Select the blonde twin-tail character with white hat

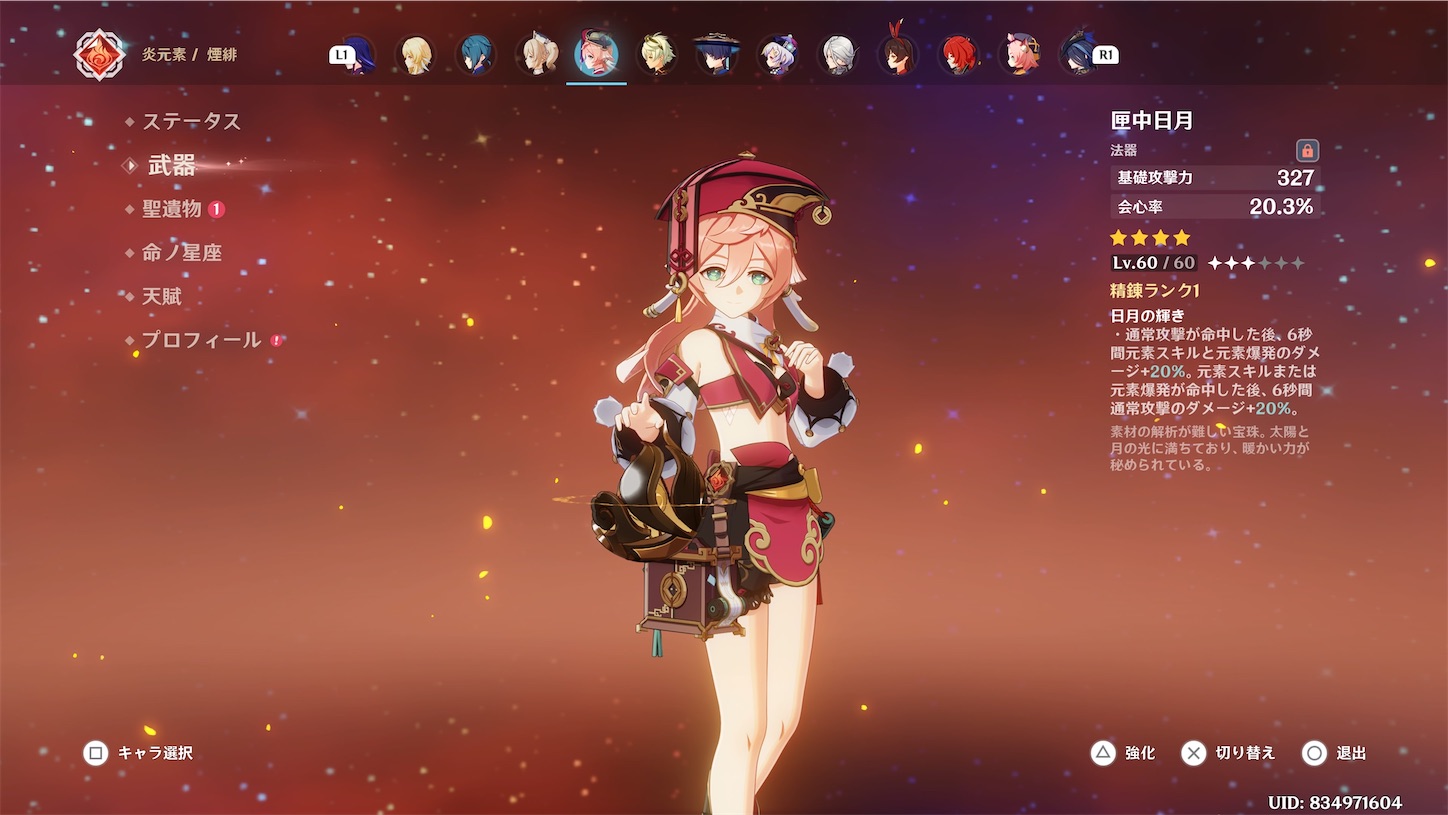click(x=537, y=55)
